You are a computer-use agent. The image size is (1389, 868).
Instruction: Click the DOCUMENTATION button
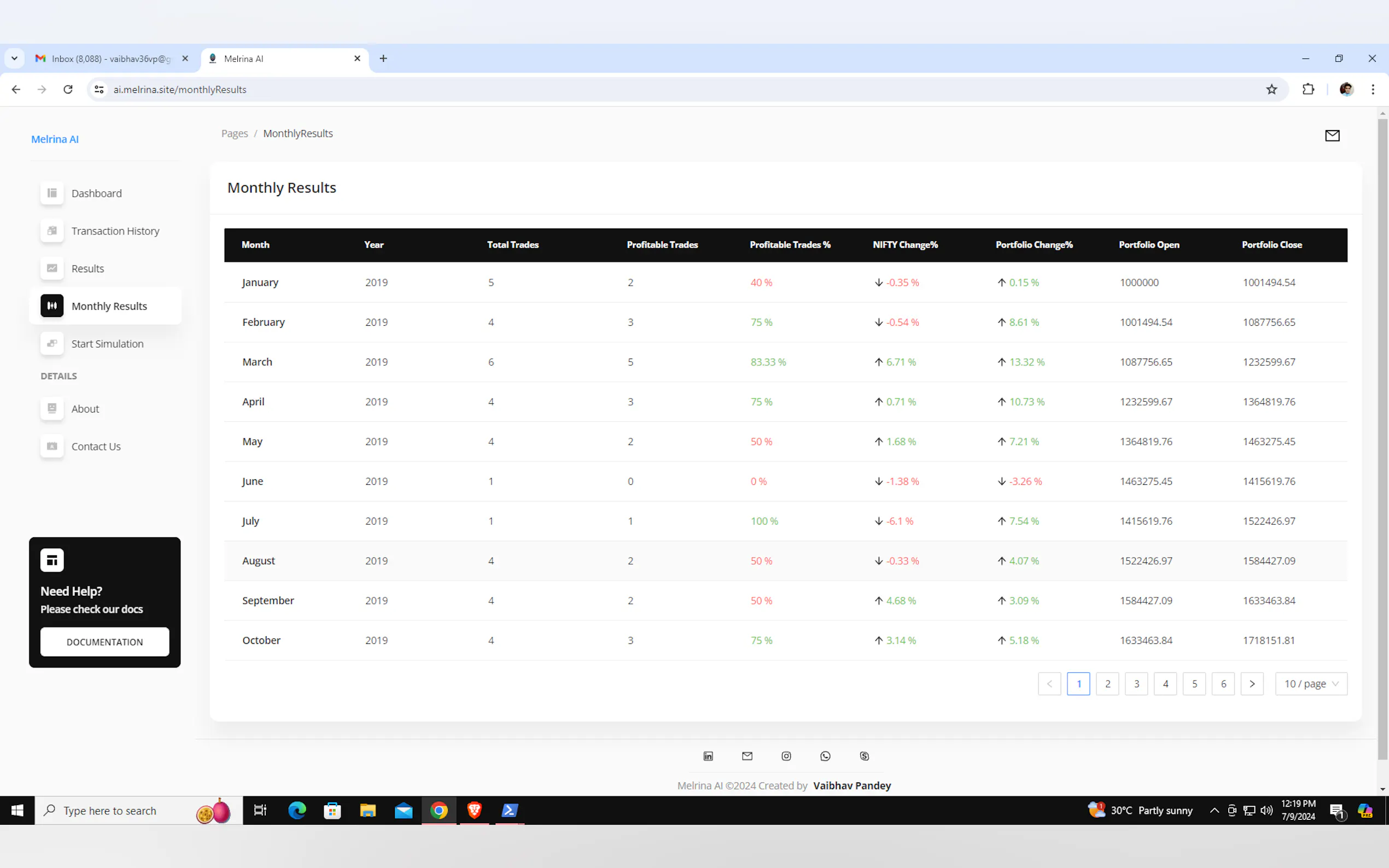pos(104,642)
